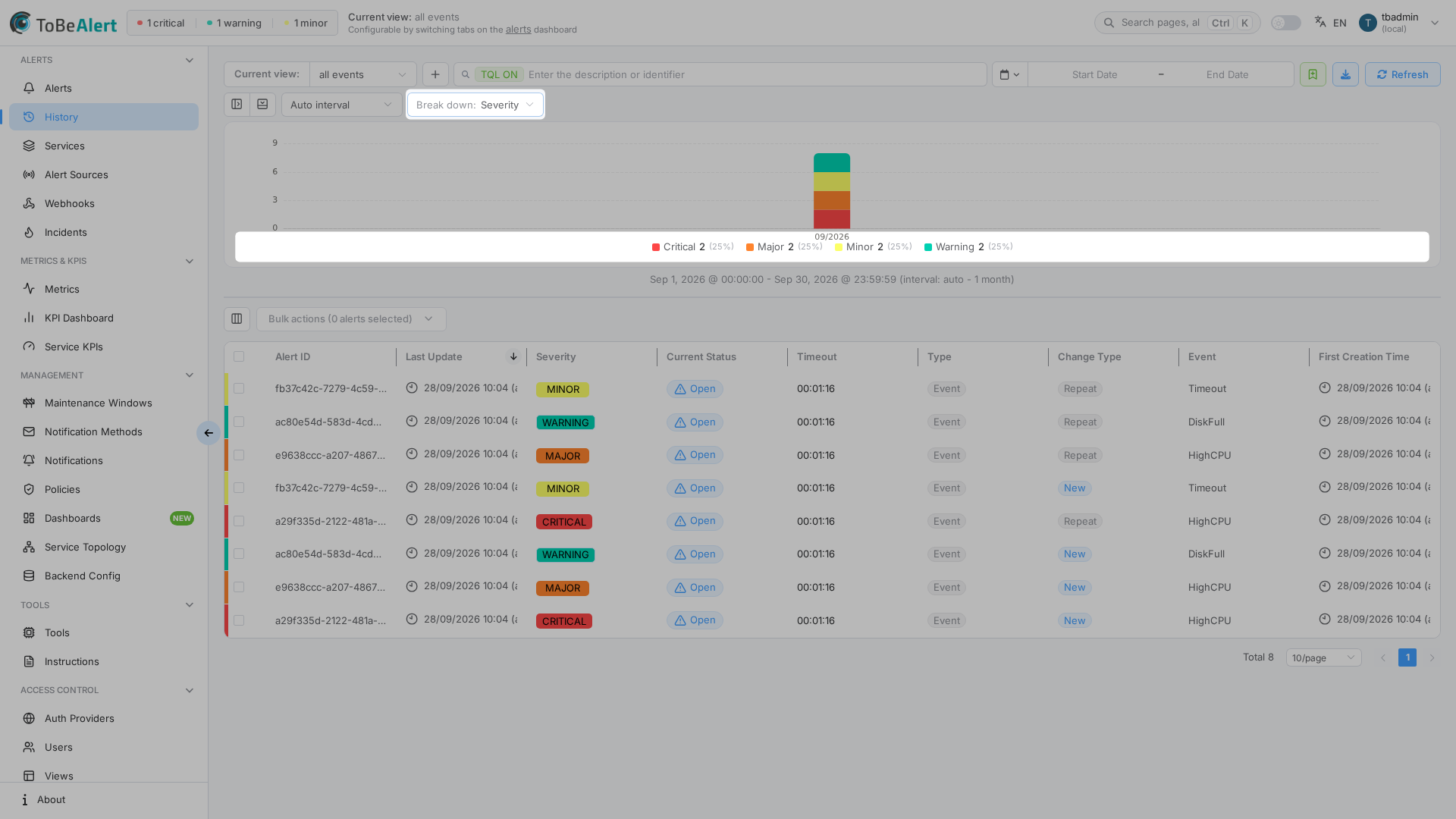Click the chart collapse panel icon
The width and height of the screenshot is (1456, 819).
tap(262, 105)
